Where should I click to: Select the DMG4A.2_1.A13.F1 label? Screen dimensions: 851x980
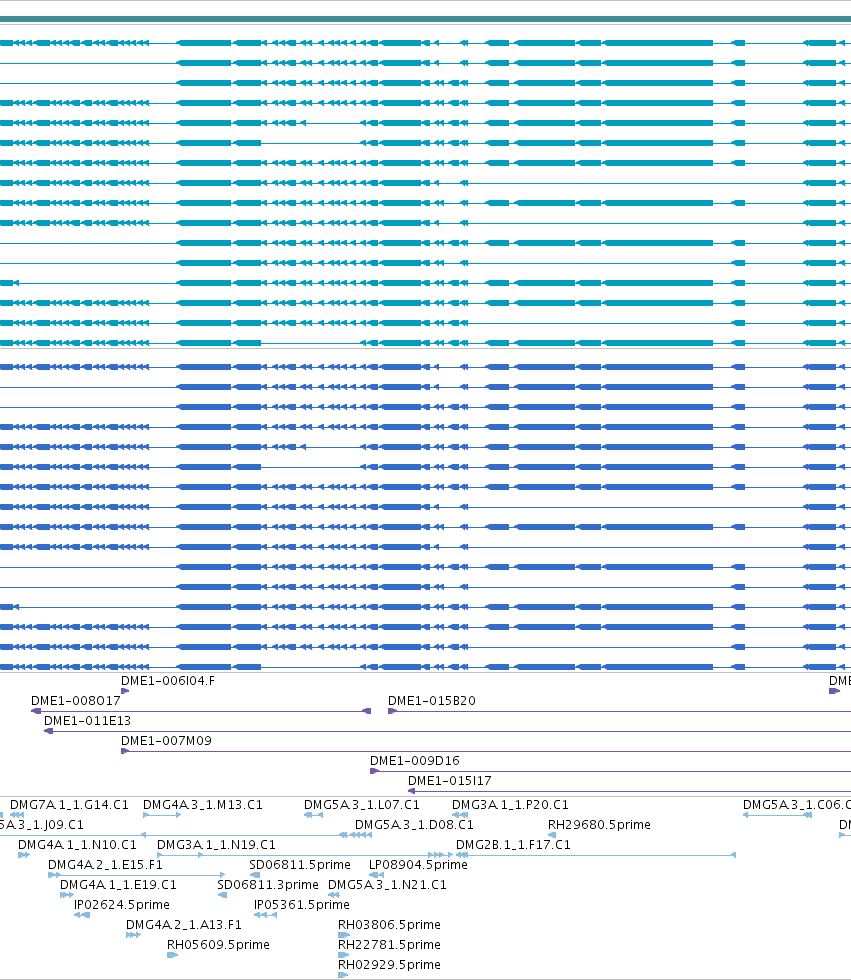click(x=184, y=924)
